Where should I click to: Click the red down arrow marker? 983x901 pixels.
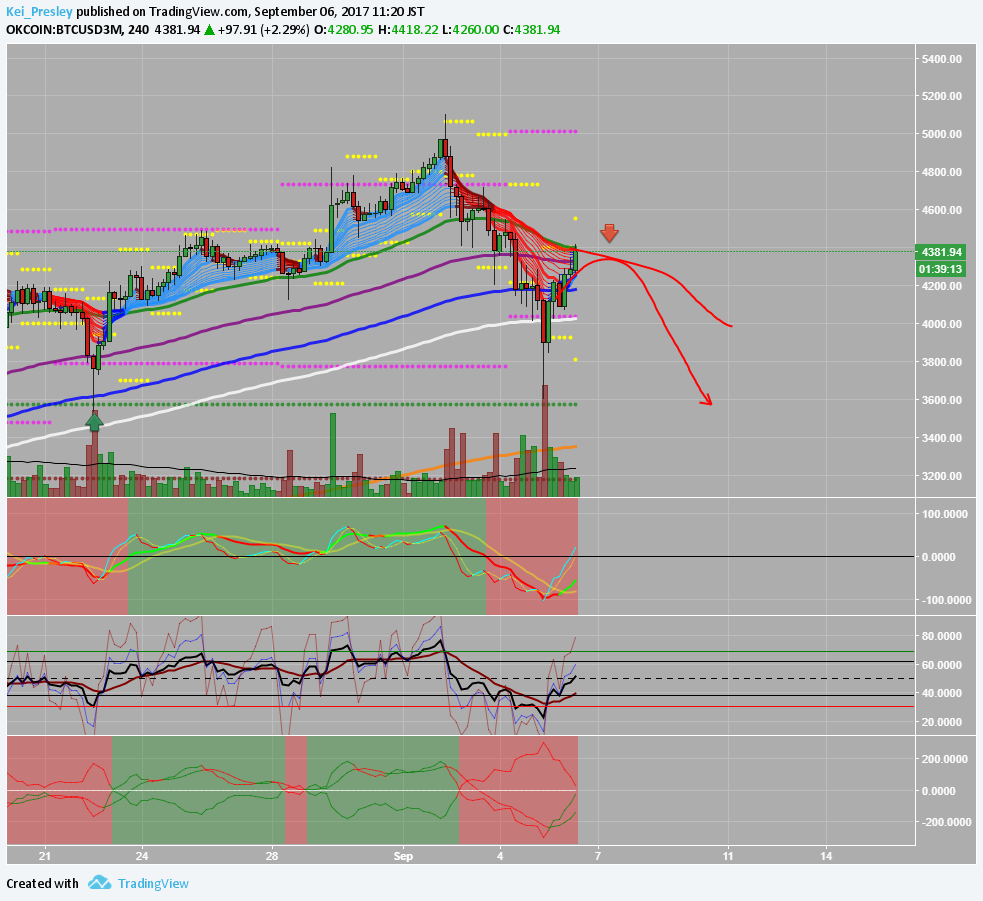point(609,233)
